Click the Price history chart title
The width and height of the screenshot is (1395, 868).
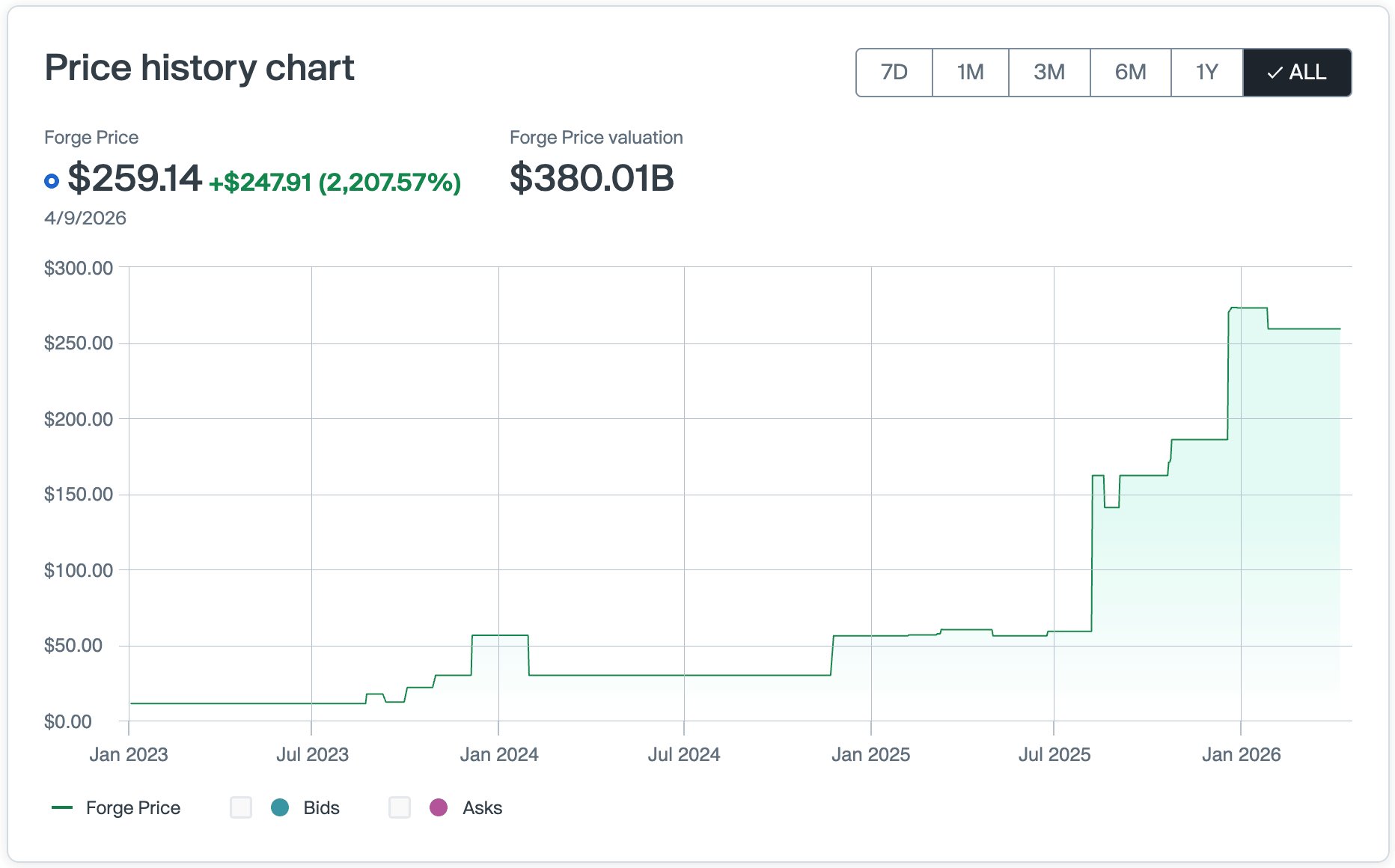200,68
